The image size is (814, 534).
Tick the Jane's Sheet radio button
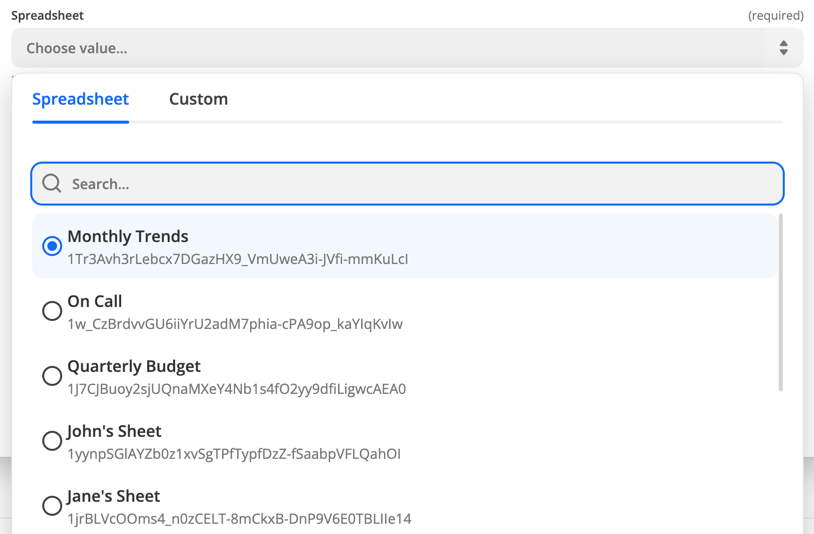[52, 506]
